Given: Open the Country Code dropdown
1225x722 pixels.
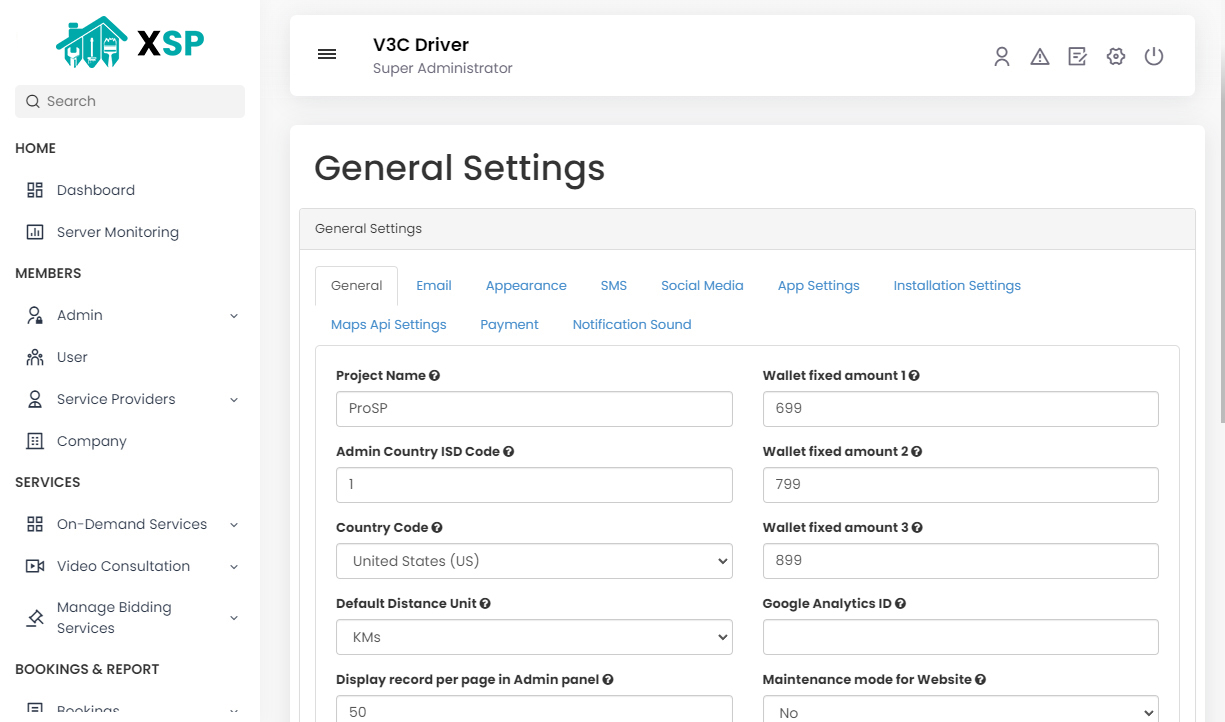Looking at the screenshot, I should (533, 561).
